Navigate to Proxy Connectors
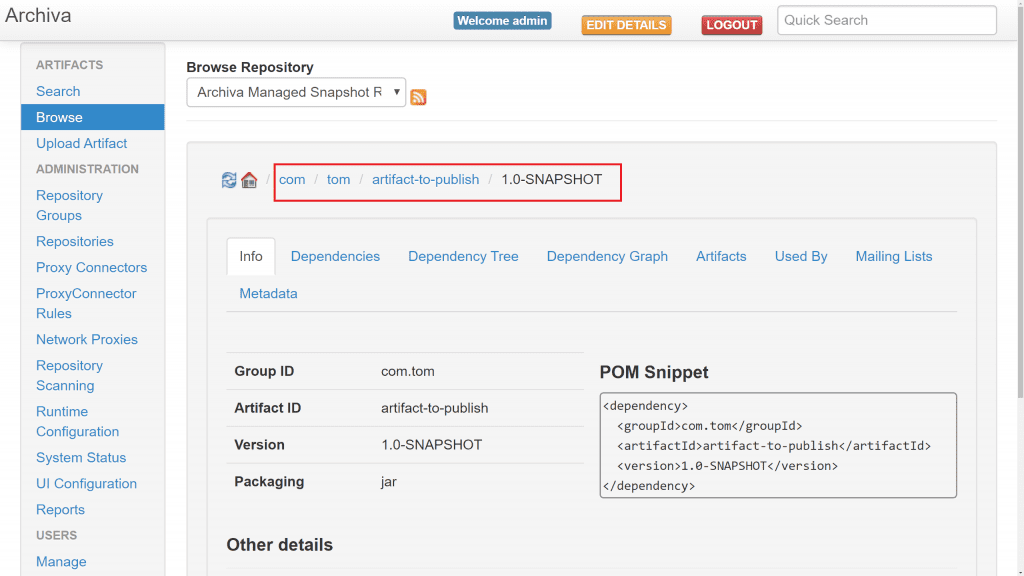 pos(91,267)
